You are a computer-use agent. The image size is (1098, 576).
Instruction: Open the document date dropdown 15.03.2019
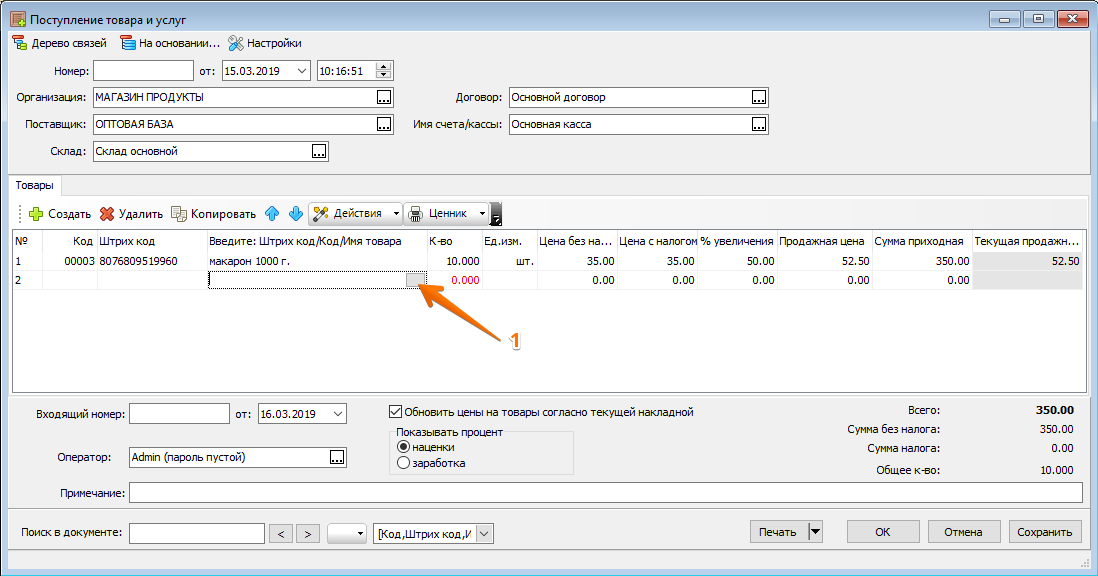point(301,71)
